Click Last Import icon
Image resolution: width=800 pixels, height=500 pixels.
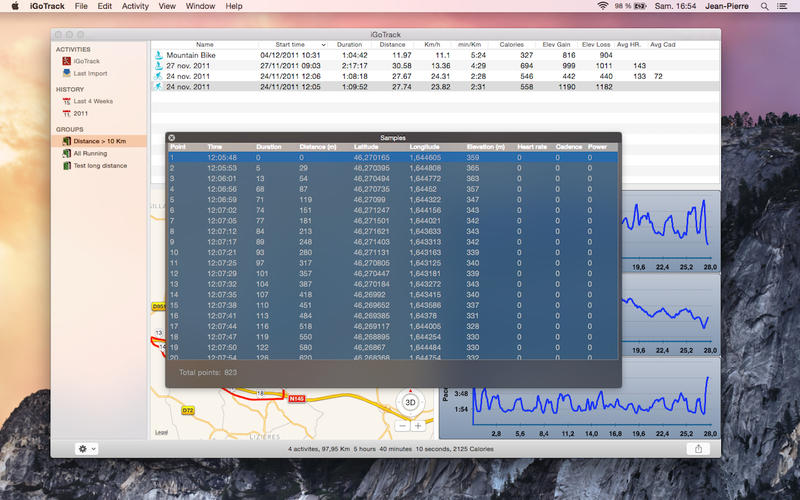tap(66, 73)
